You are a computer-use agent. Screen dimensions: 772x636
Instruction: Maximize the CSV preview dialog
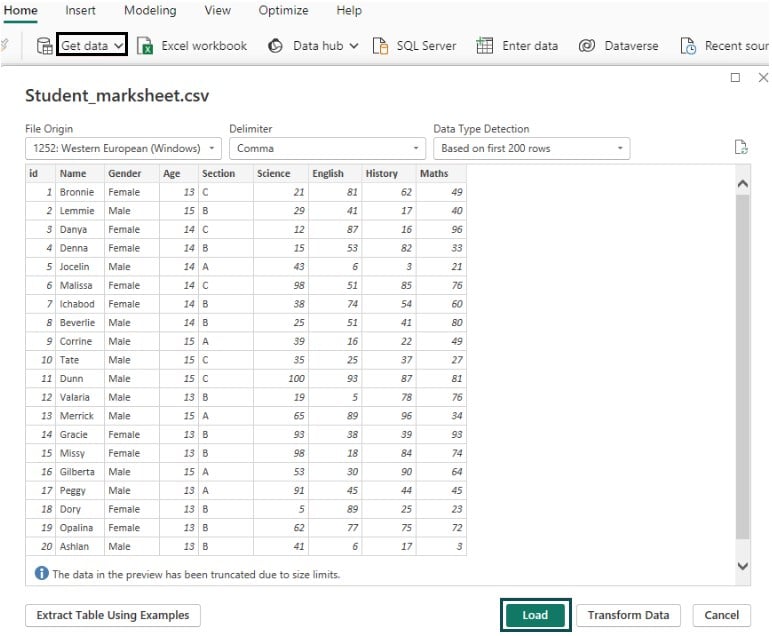[x=735, y=77]
